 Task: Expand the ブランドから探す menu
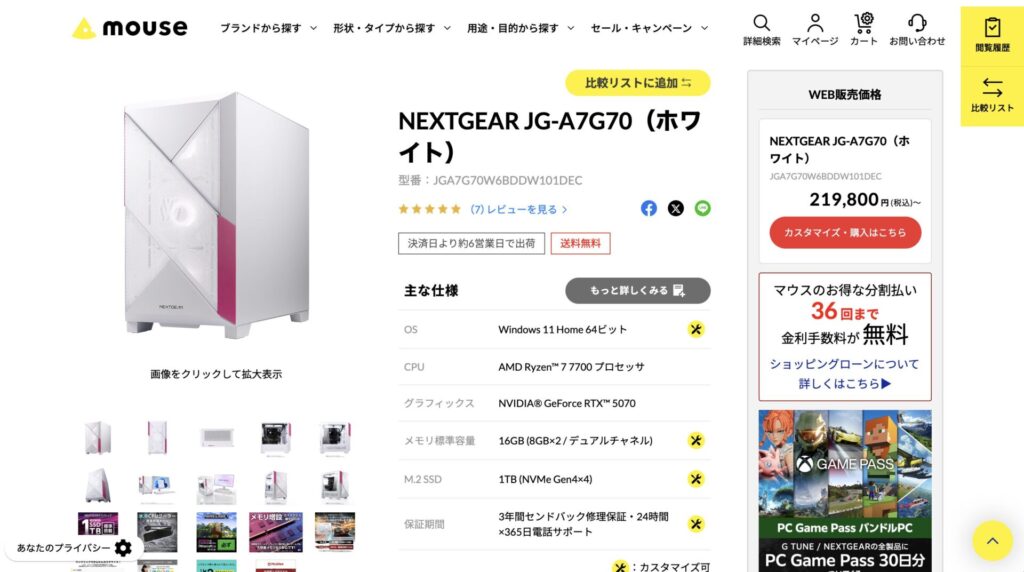click(268, 28)
